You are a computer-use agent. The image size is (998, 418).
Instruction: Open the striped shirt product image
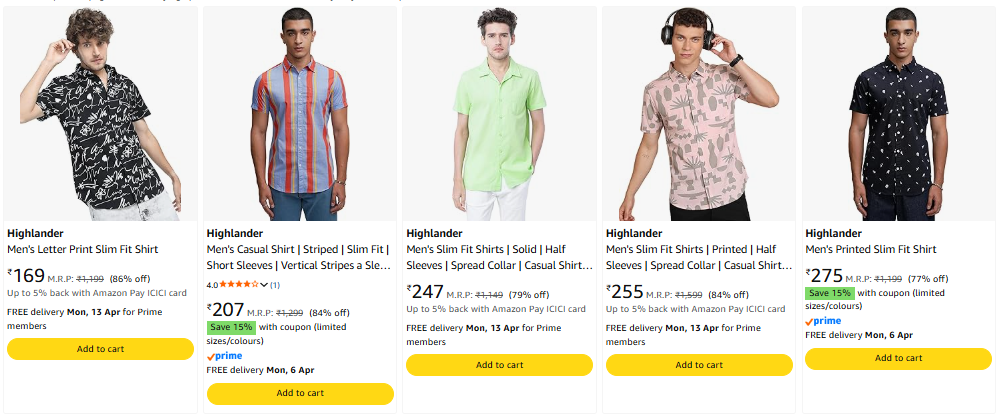pos(300,113)
